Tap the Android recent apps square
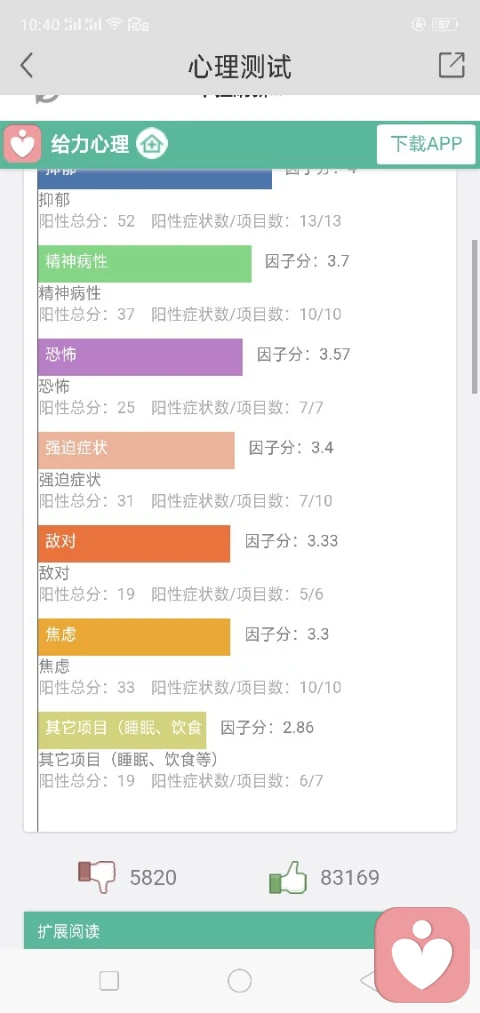Image resolution: width=480 pixels, height=1013 pixels. (109, 981)
